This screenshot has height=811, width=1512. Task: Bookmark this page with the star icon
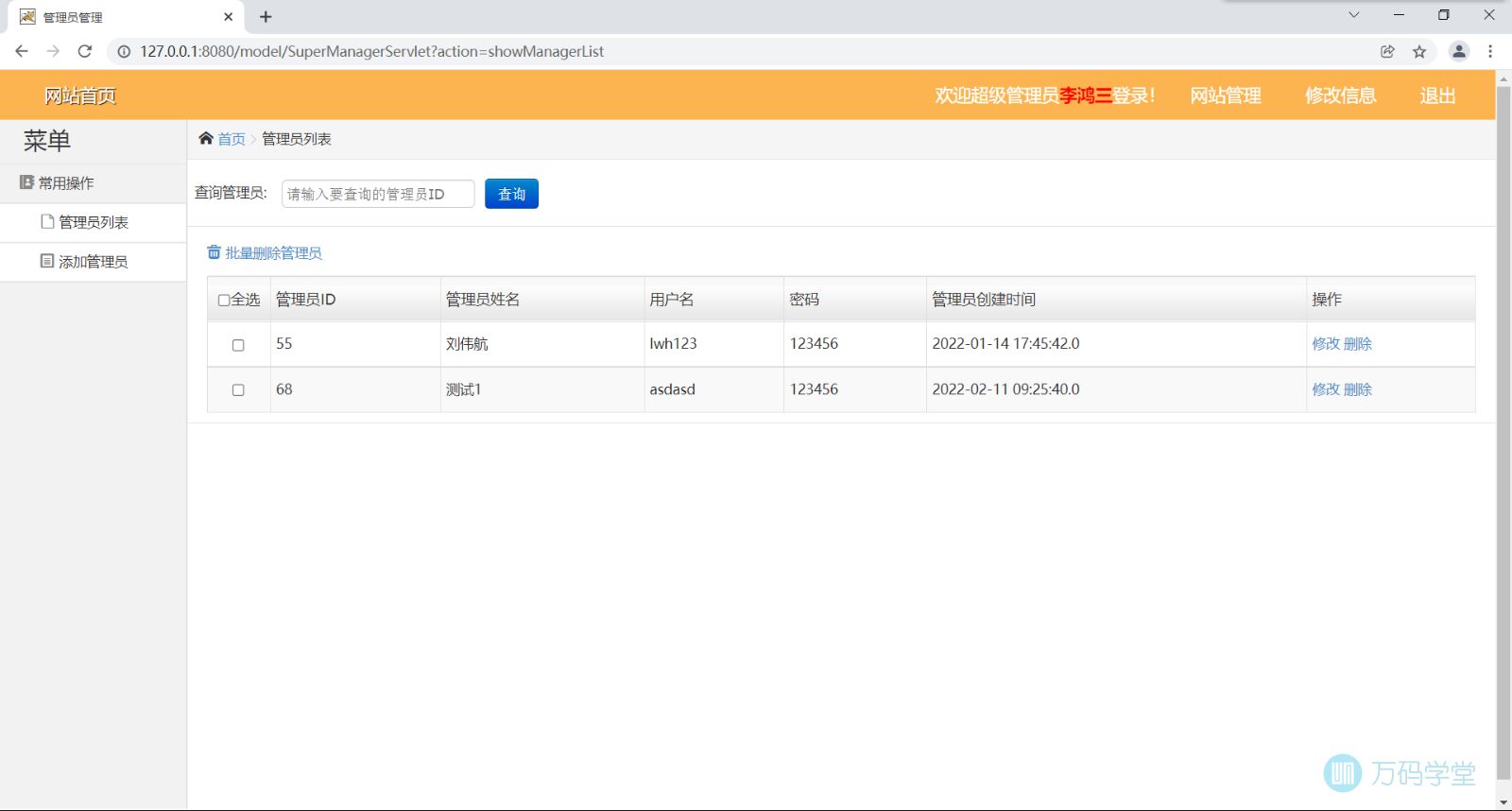pyautogui.click(x=1419, y=52)
